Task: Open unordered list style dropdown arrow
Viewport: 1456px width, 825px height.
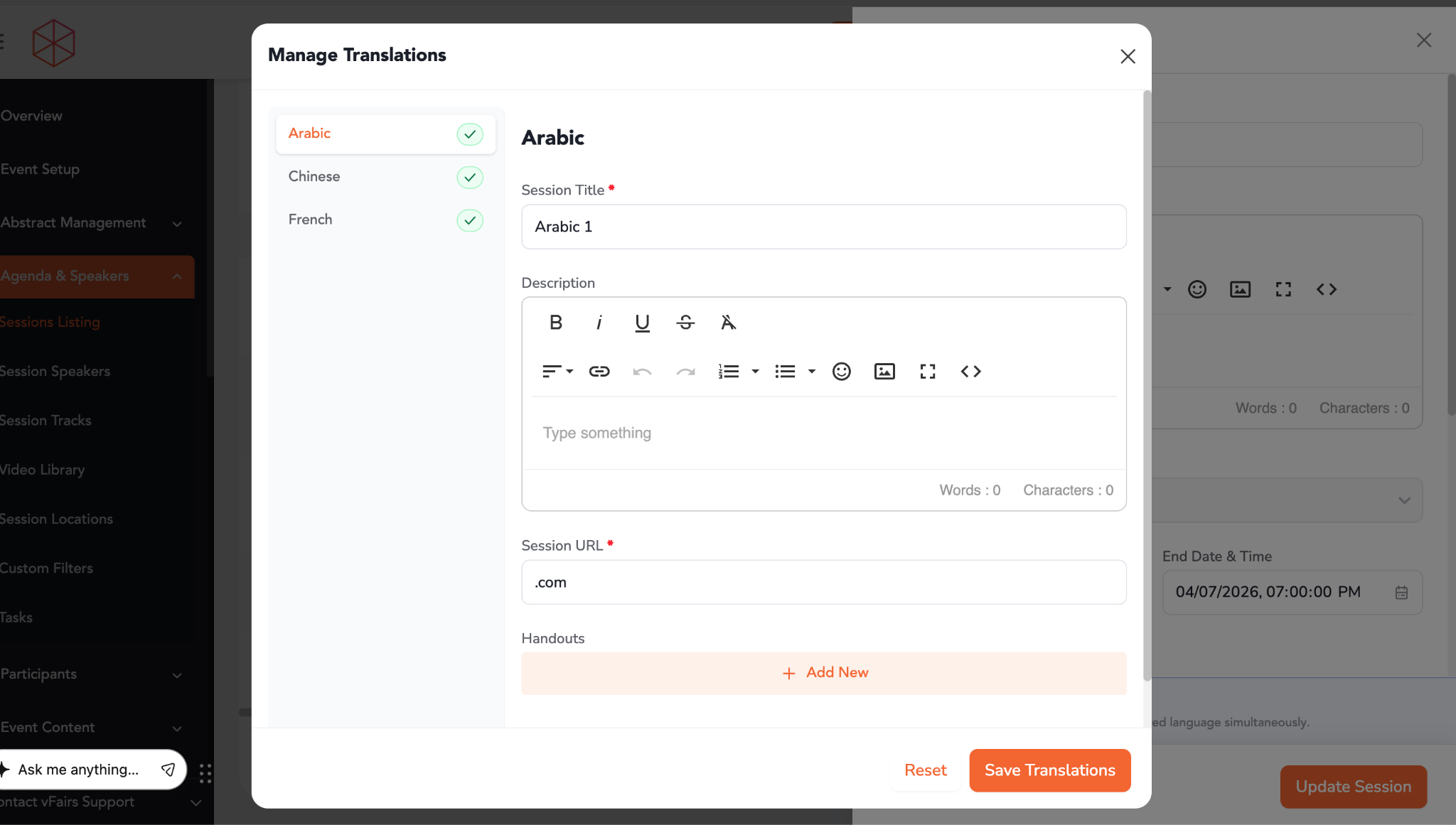Action: pos(811,371)
